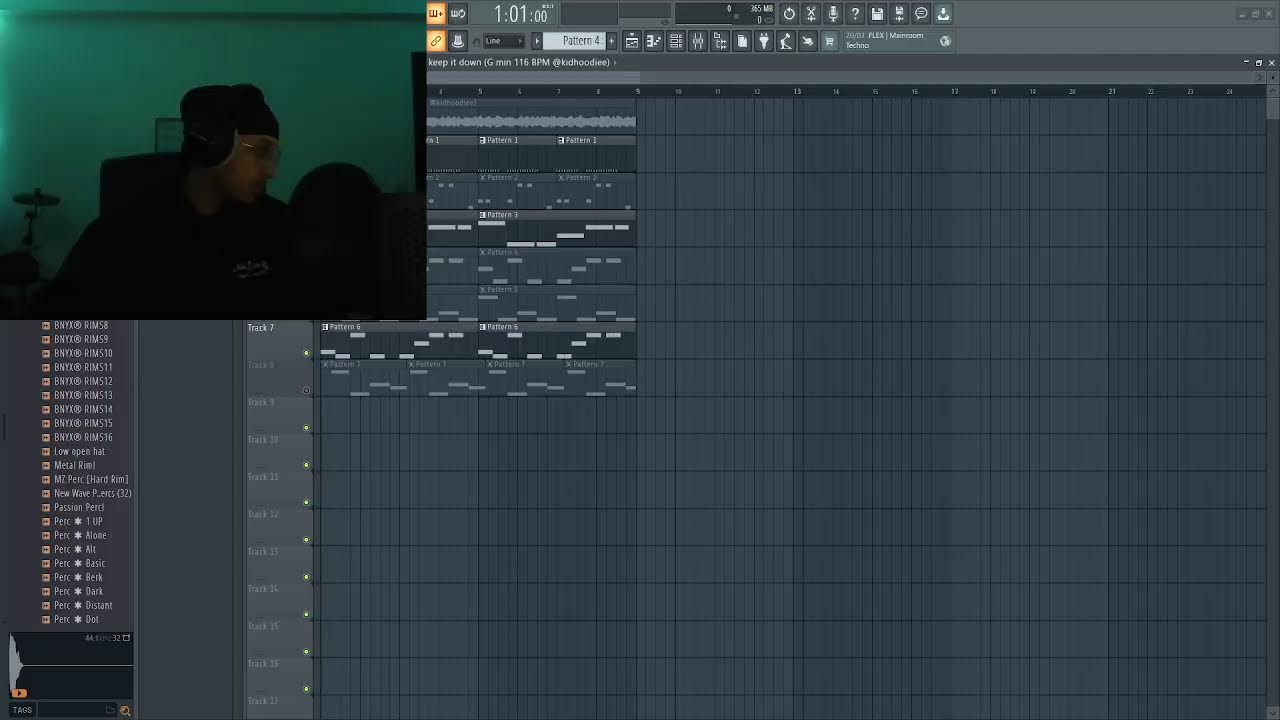Click bar 21 on the playlist ruler
1280x720 pixels.
(1111, 92)
